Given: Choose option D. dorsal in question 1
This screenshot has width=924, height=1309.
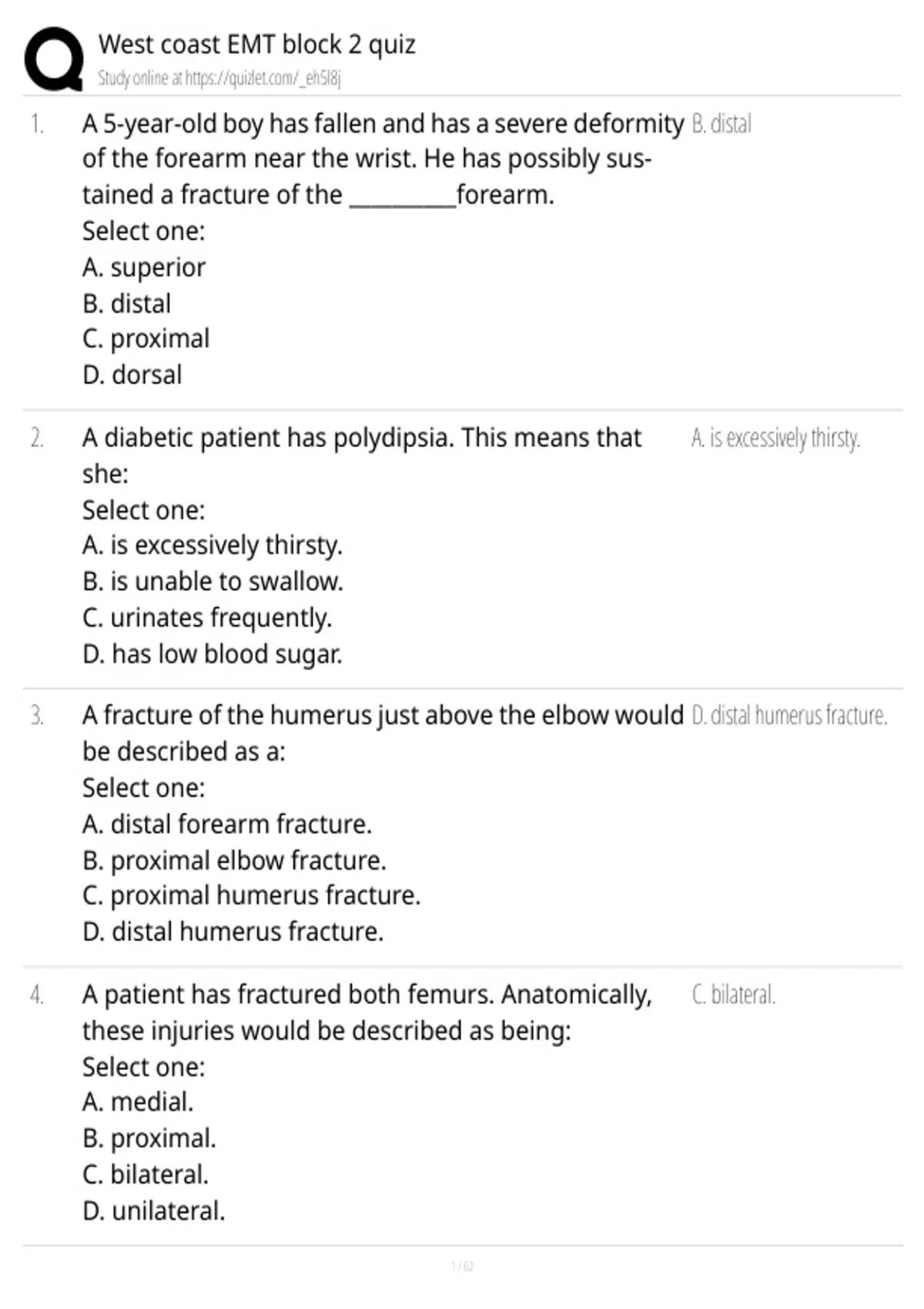Looking at the screenshot, I should (x=132, y=375).
